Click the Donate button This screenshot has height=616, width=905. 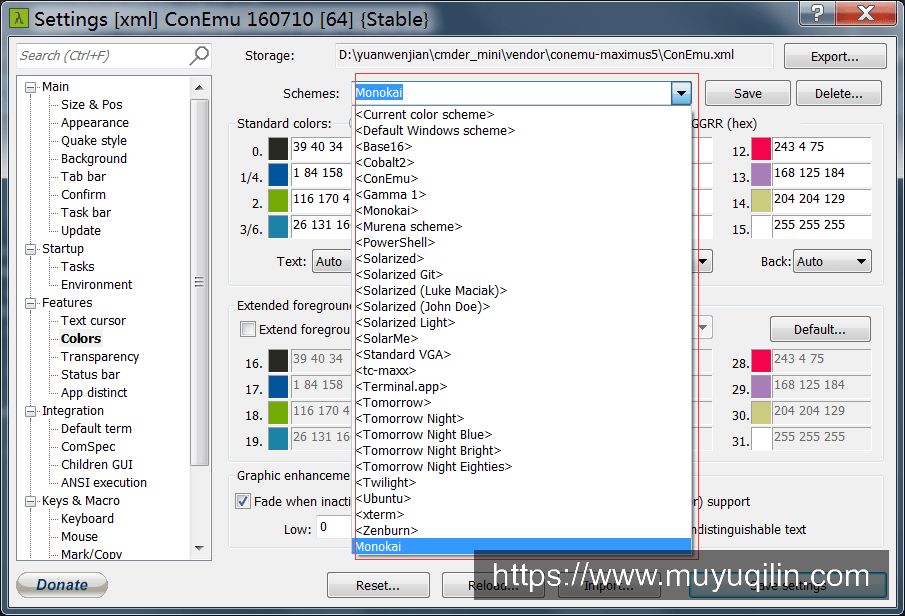click(62, 584)
